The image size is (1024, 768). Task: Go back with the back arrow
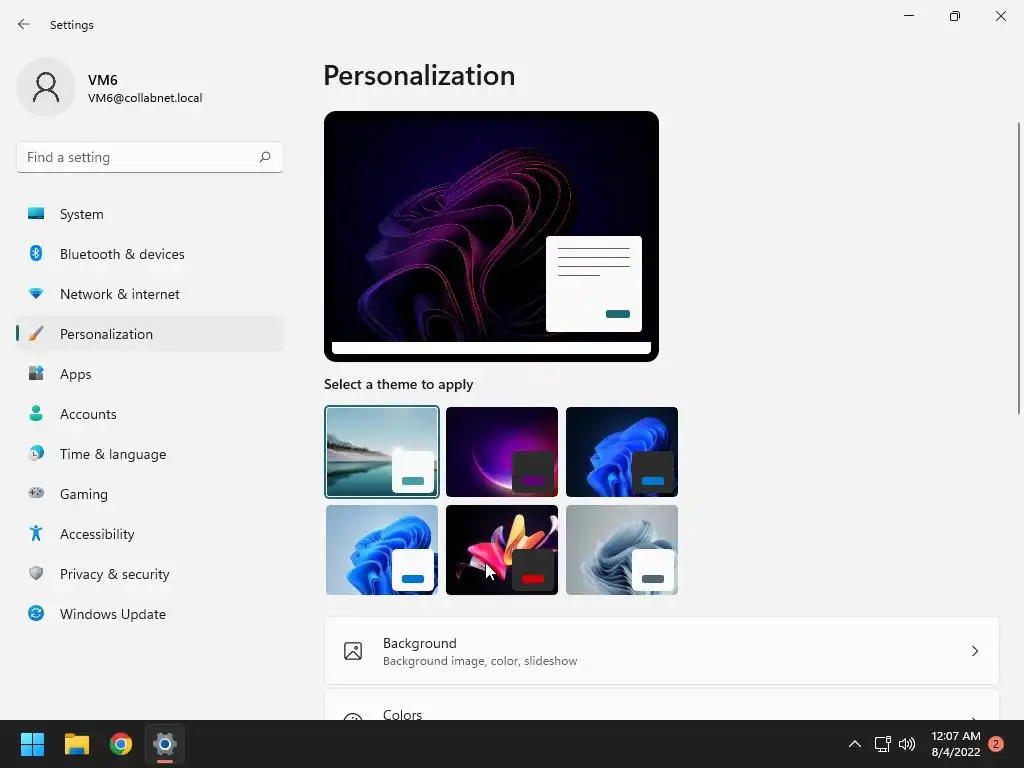(24, 24)
